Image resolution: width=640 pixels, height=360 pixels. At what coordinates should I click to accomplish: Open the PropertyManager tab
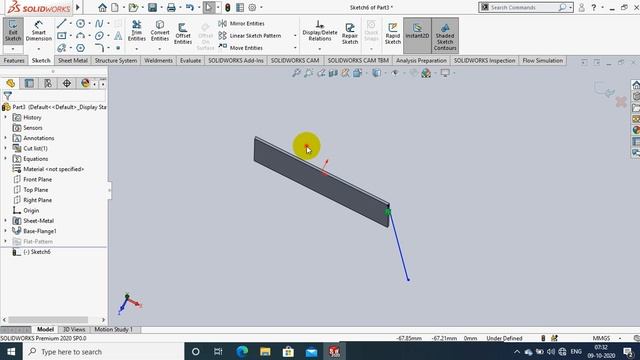(x=29, y=83)
